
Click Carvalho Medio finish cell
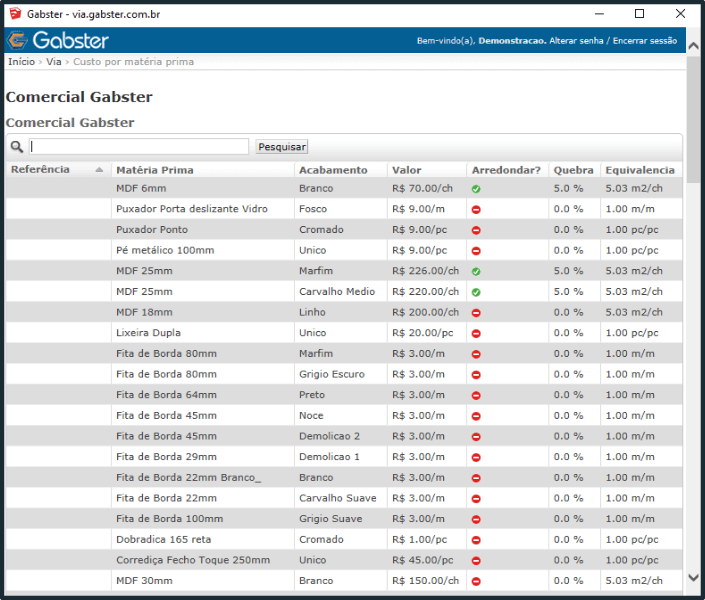coord(337,291)
